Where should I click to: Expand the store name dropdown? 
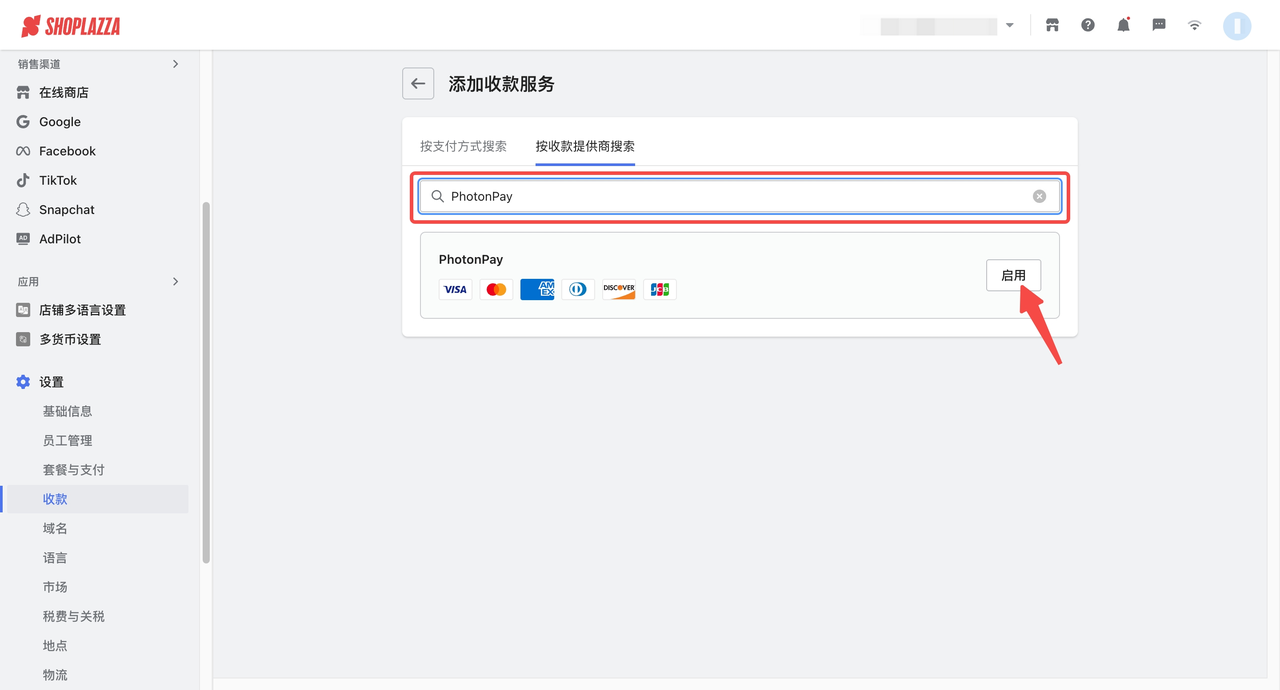click(1009, 26)
